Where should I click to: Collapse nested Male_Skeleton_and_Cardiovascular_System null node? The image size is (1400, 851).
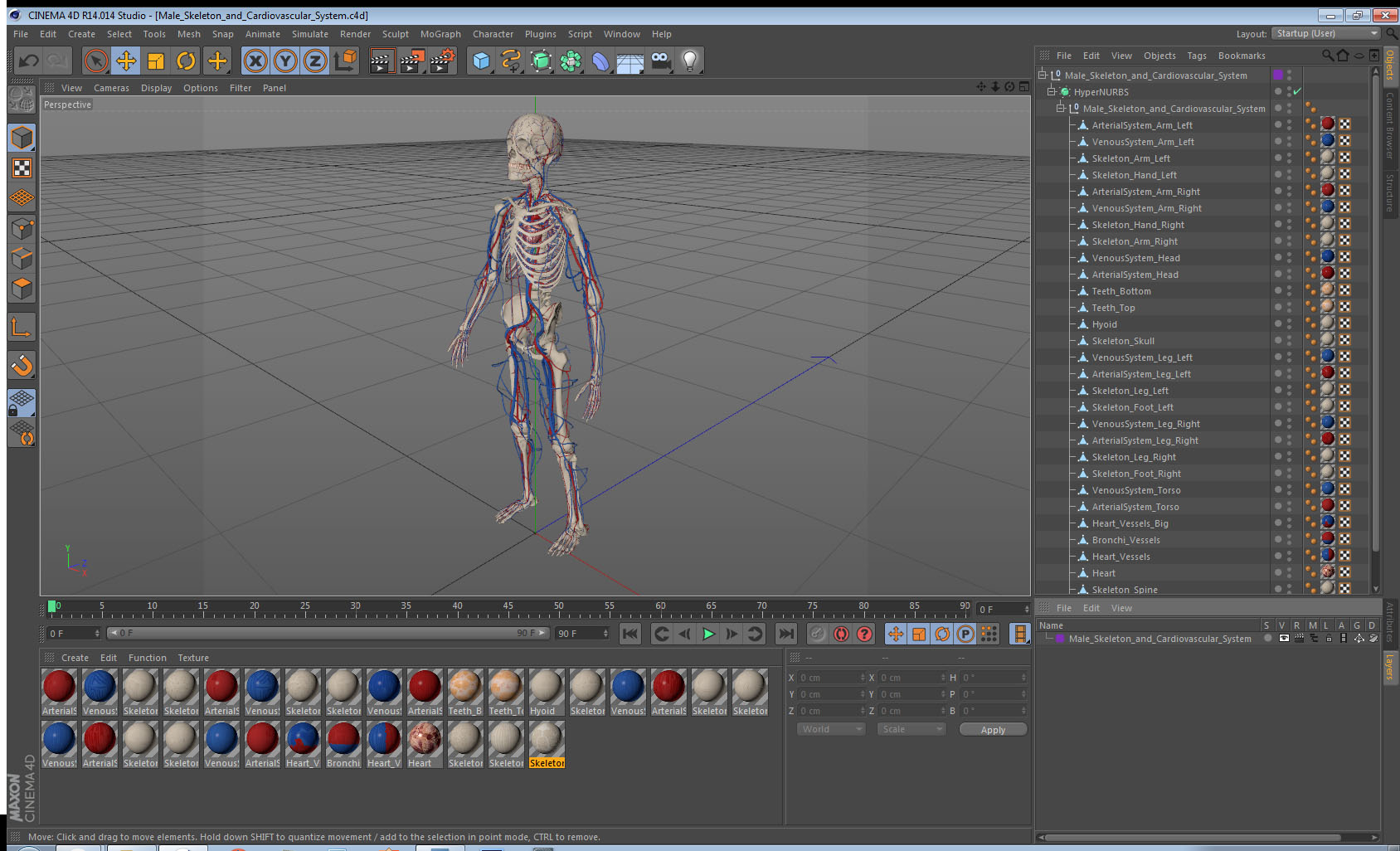(x=1060, y=108)
